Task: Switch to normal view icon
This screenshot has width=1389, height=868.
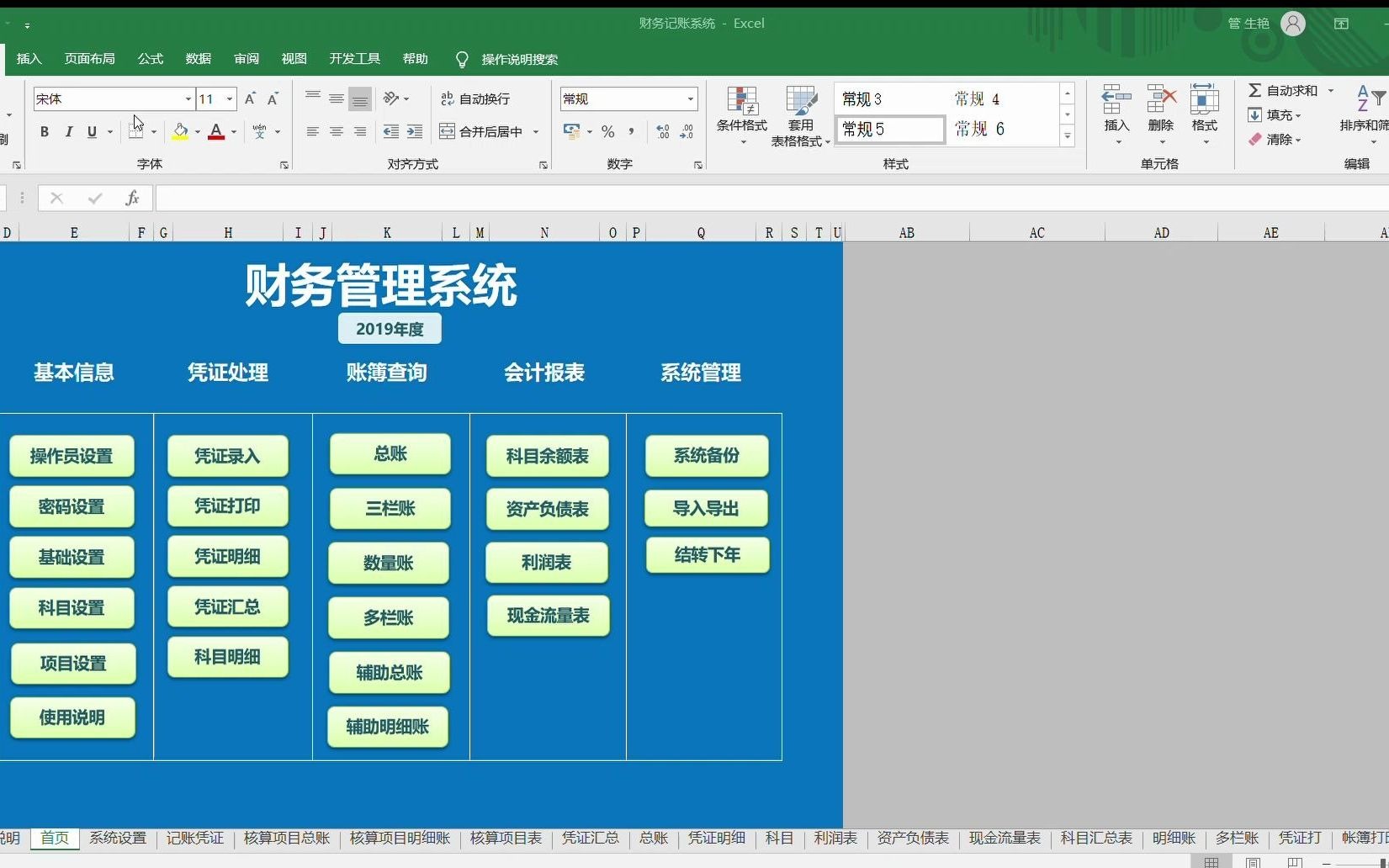Action: [1211, 862]
